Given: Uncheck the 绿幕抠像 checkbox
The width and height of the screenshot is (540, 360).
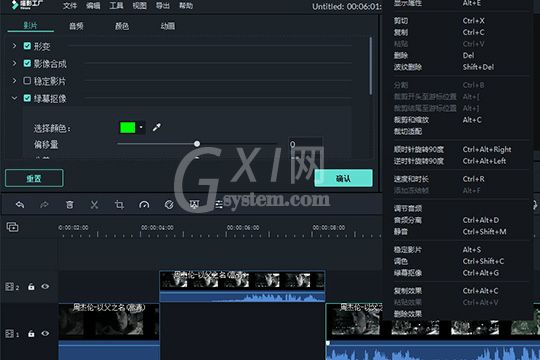Looking at the screenshot, I should [x=27, y=98].
